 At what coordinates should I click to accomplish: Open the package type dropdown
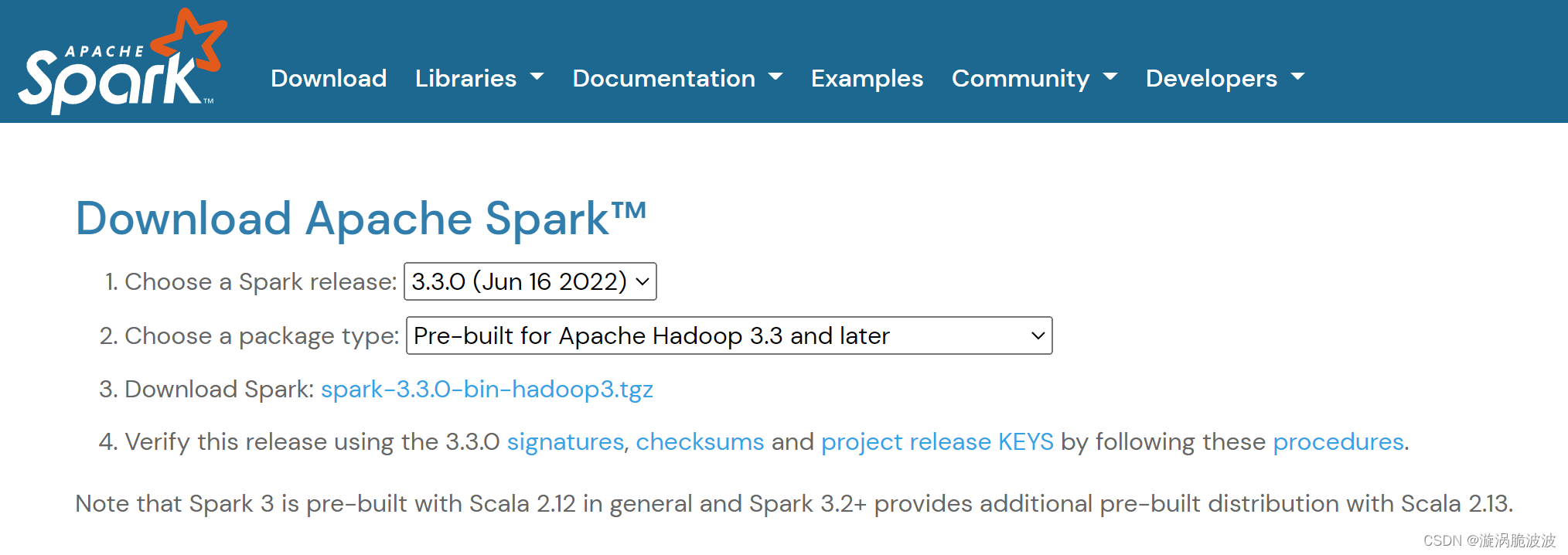click(x=729, y=335)
